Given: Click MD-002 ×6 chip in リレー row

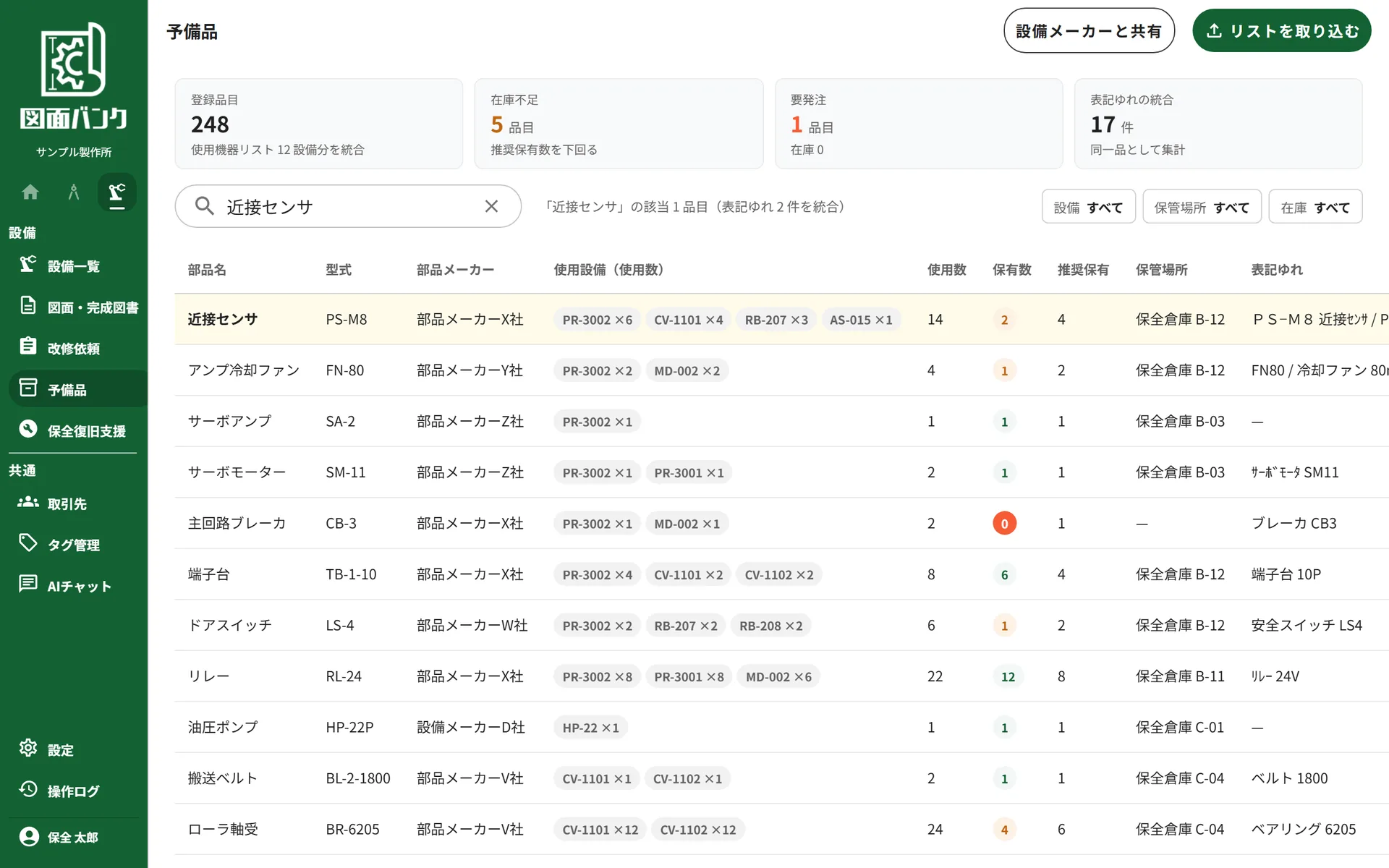Looking at the screenshot, I should 778,677.
